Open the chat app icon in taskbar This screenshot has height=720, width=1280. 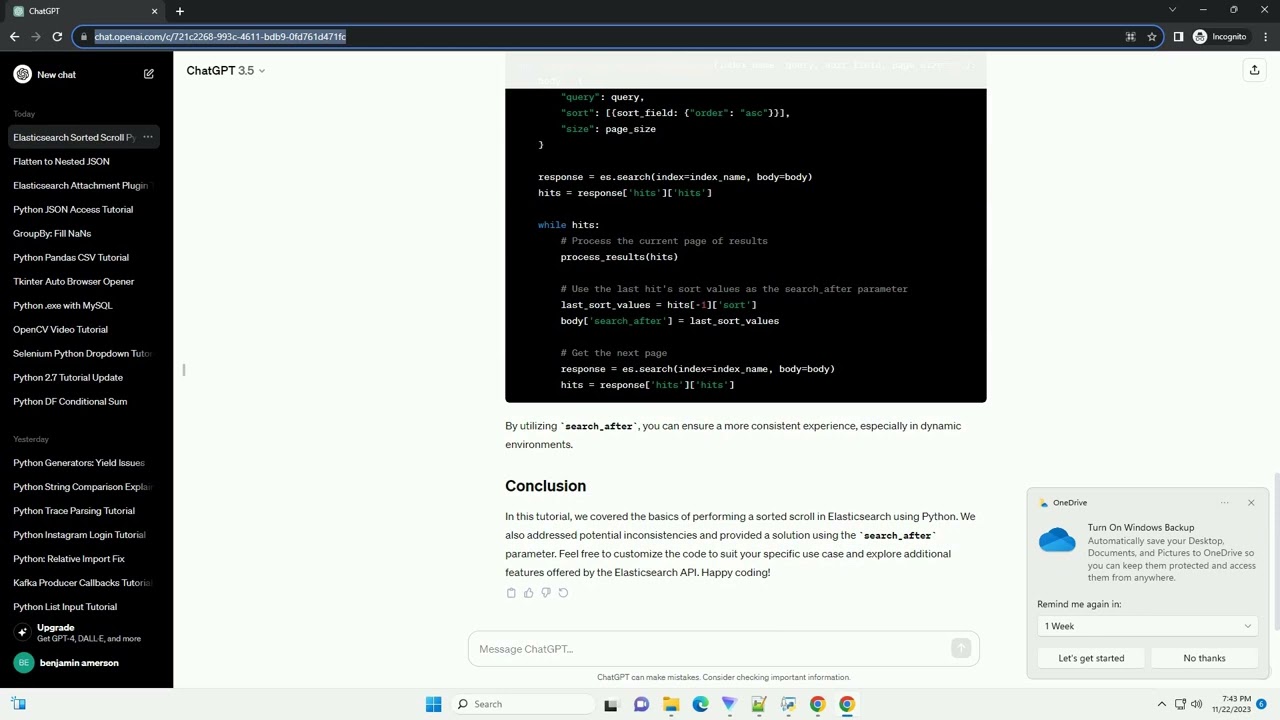point(641,704)
